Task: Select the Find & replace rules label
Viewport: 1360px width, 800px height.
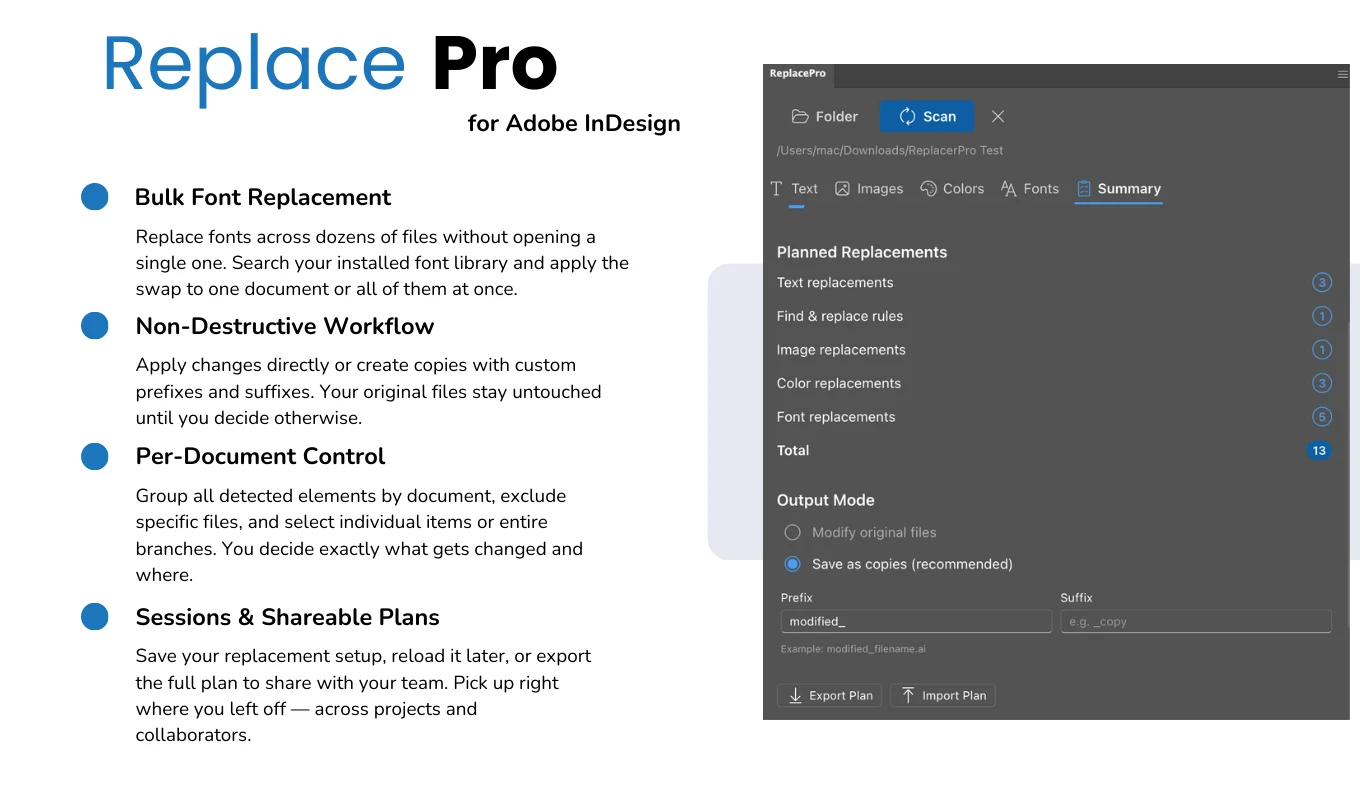Action: click(840, 316)
